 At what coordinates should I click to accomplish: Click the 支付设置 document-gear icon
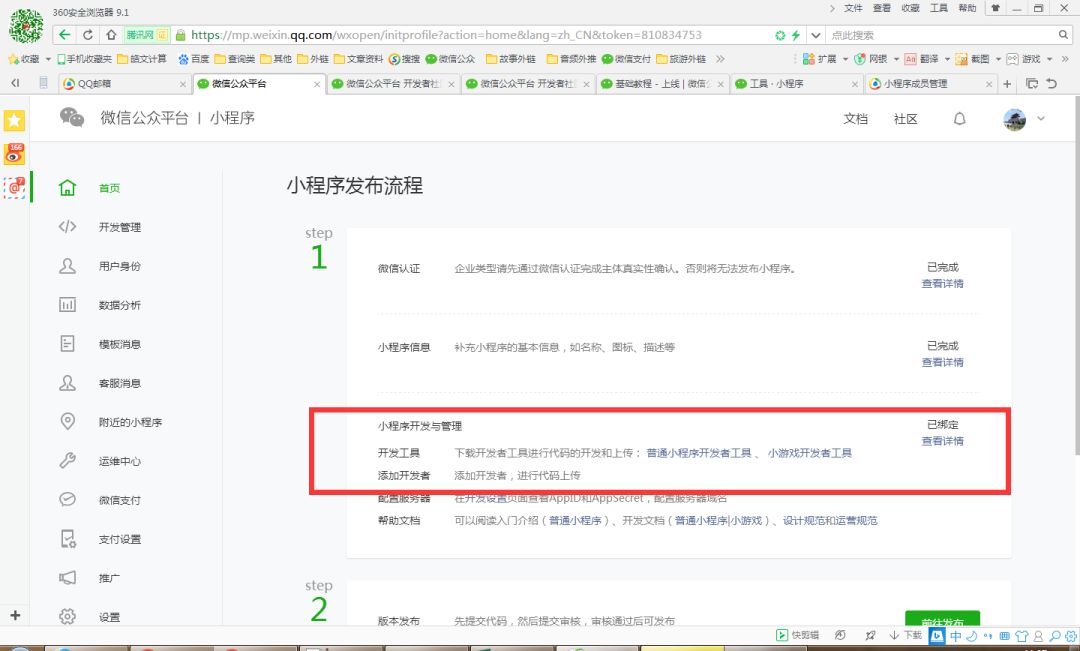[68, 539]
